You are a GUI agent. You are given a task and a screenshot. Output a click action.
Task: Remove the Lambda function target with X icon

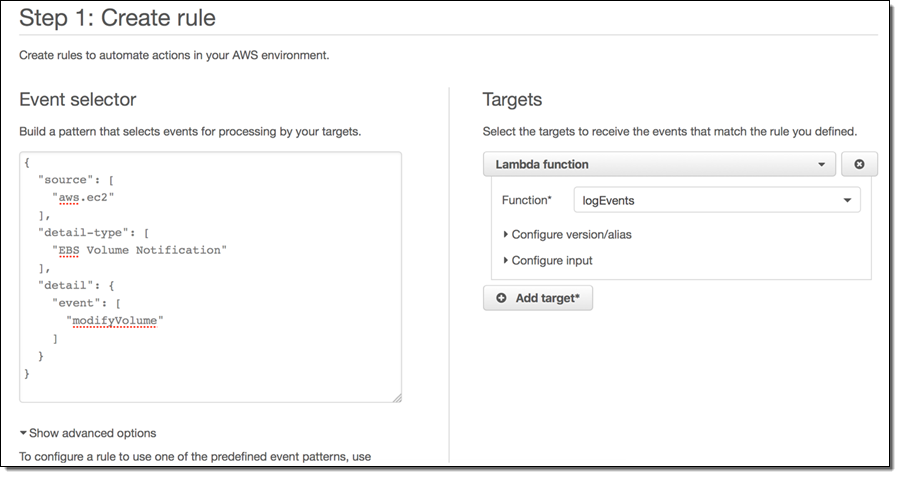[859, 164]
